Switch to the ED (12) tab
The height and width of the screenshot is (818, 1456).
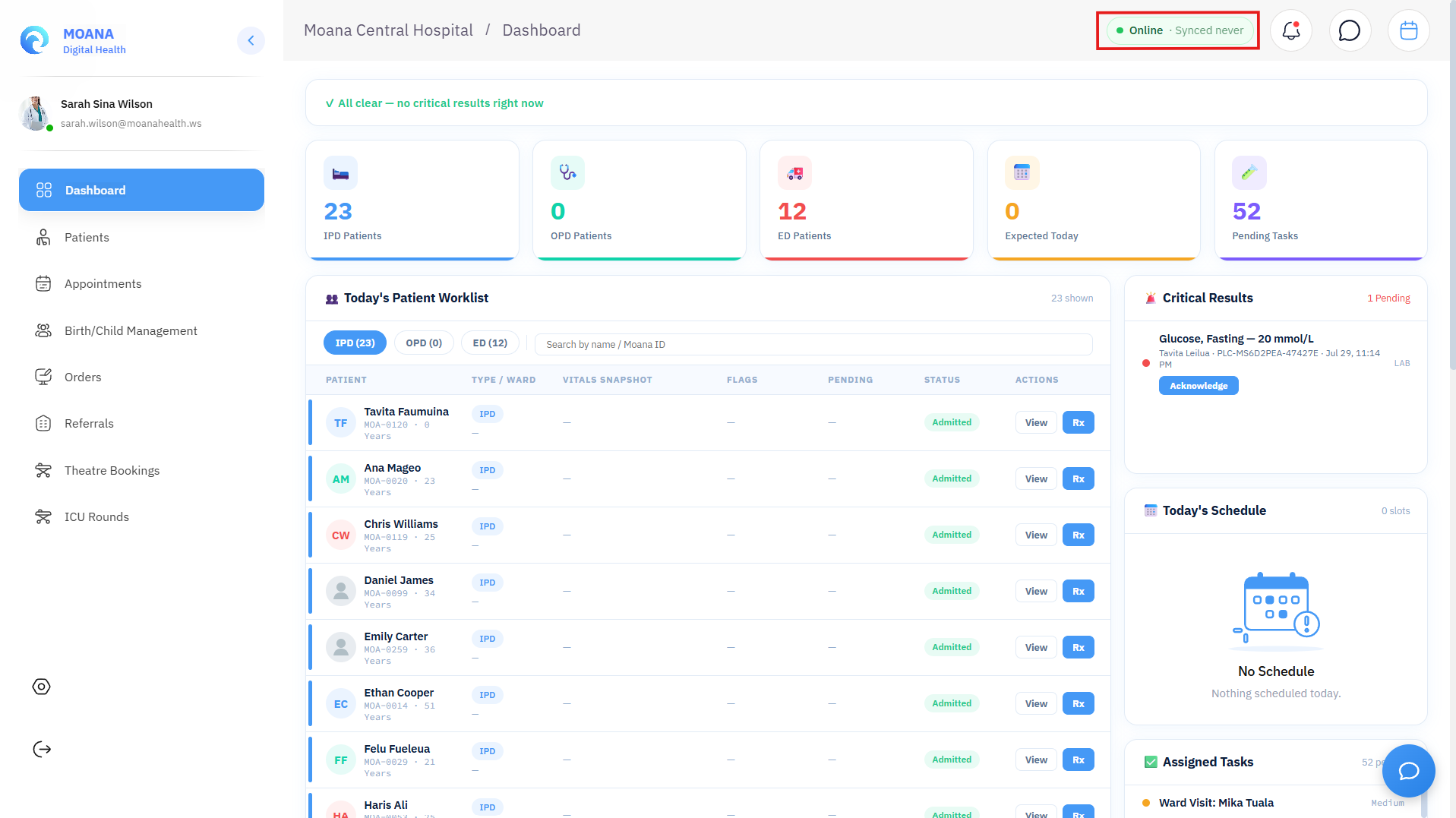point(490,343)
